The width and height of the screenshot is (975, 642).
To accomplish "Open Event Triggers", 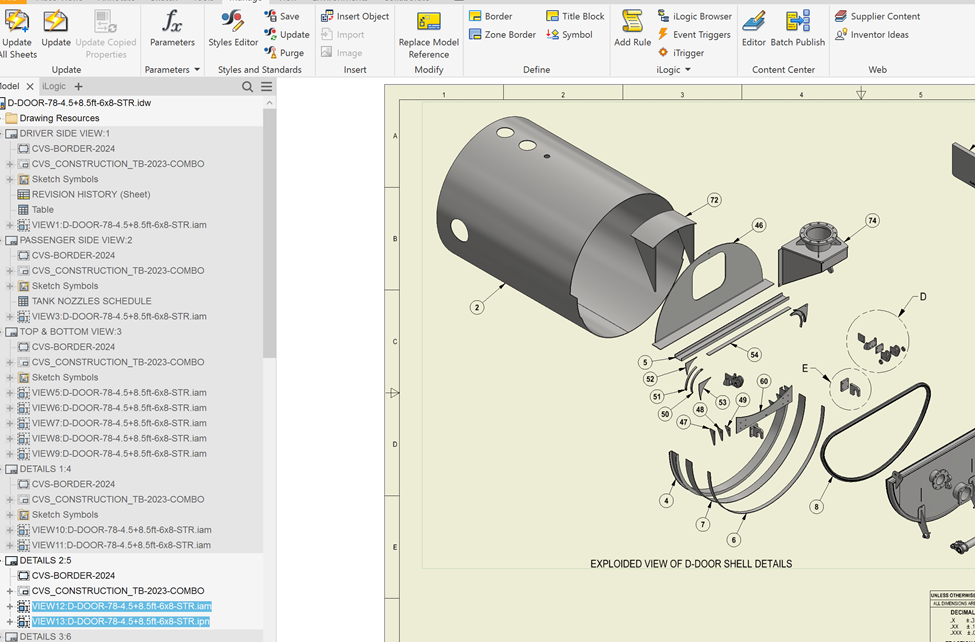I will pos(694,35).
